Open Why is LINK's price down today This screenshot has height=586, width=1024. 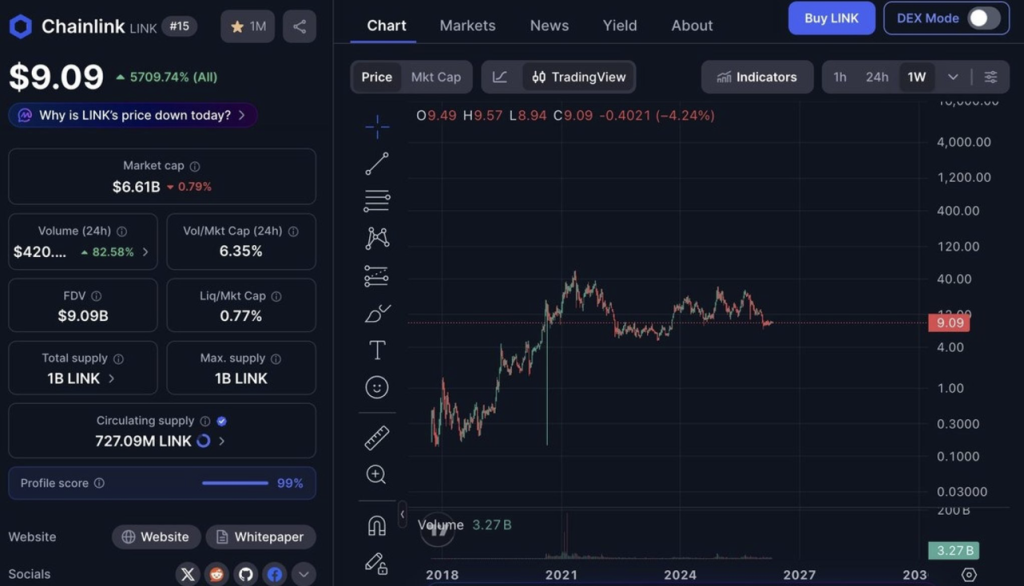click(x=133, y=116)
